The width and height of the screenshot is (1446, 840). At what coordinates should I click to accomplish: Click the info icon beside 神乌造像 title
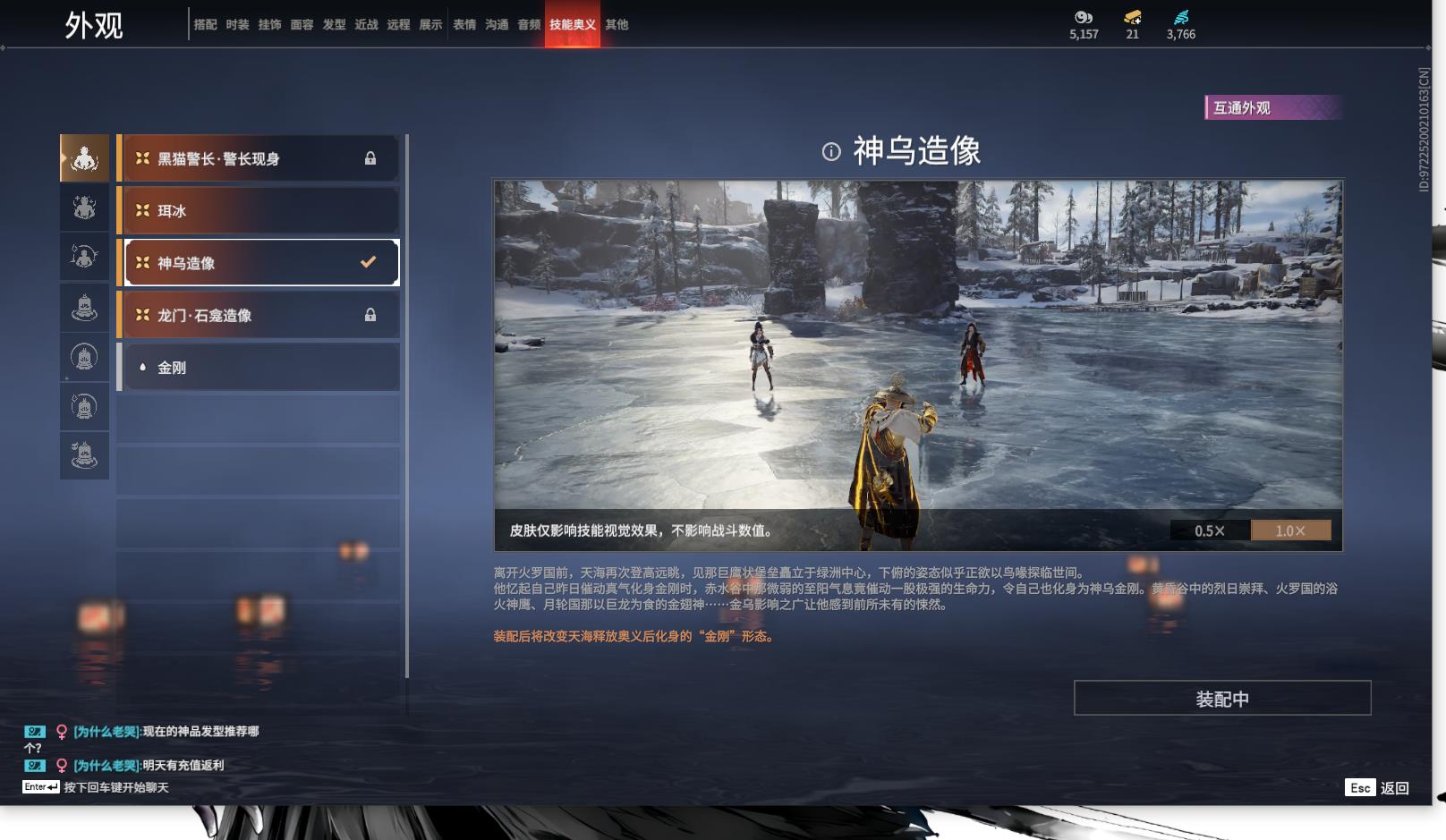[831, 151]
